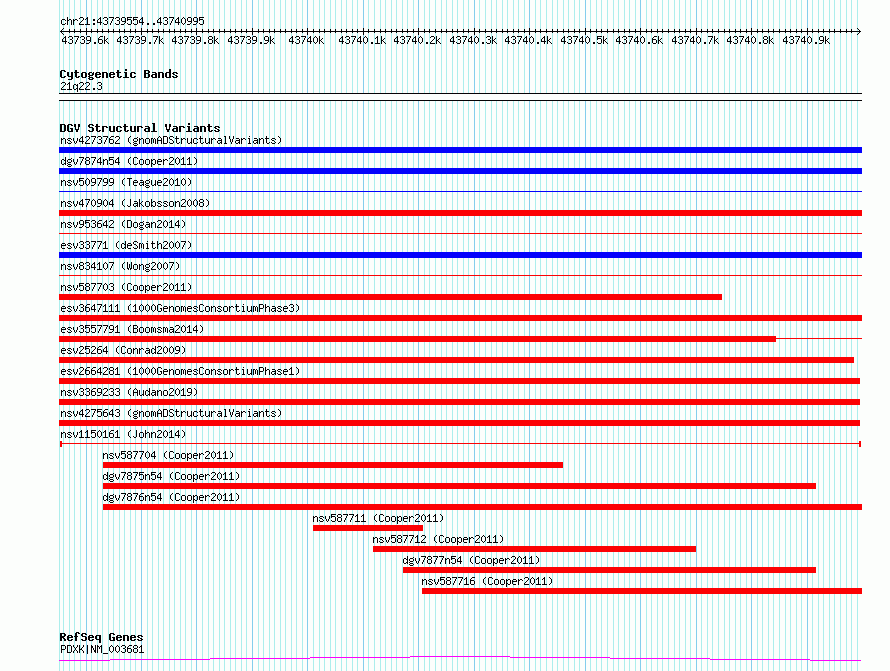
Task: Click the nsv4273762 gnomAD variant label
Action: (x=171, y=140)
